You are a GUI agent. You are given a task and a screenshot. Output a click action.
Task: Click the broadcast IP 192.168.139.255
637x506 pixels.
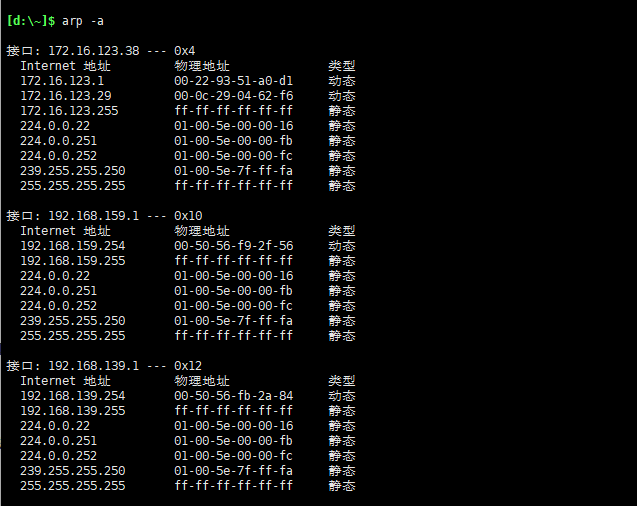[73, 410]
